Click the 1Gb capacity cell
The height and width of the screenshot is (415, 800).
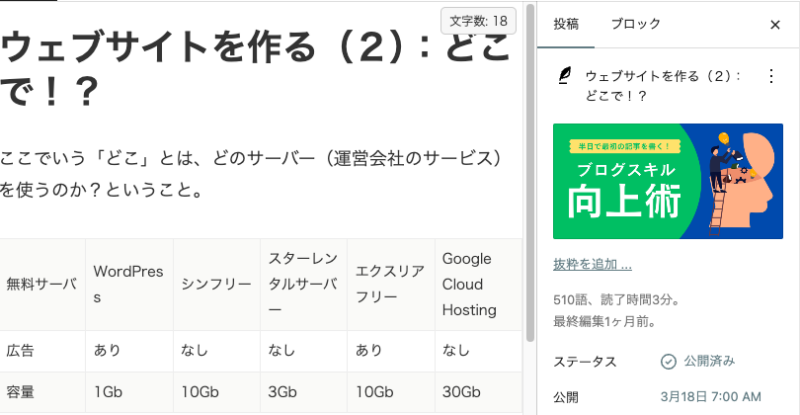point(129,392)
